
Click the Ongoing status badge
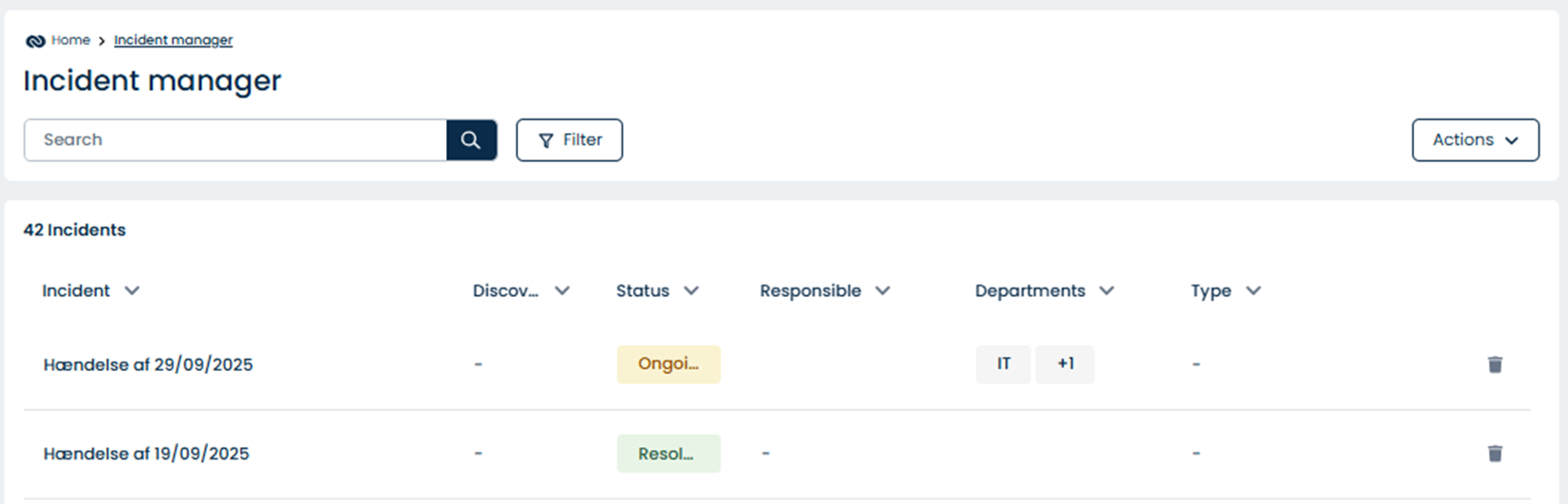coord(668,364)
